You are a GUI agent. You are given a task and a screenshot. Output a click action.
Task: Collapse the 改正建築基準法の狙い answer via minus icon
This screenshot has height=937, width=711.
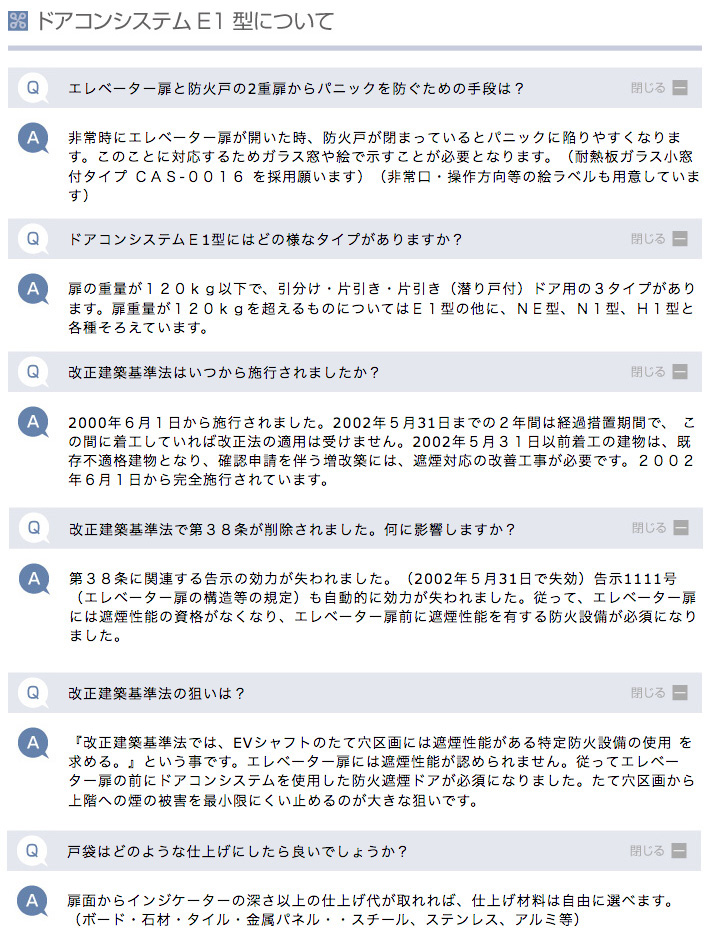pyautogui.click(x=680, y=693)
